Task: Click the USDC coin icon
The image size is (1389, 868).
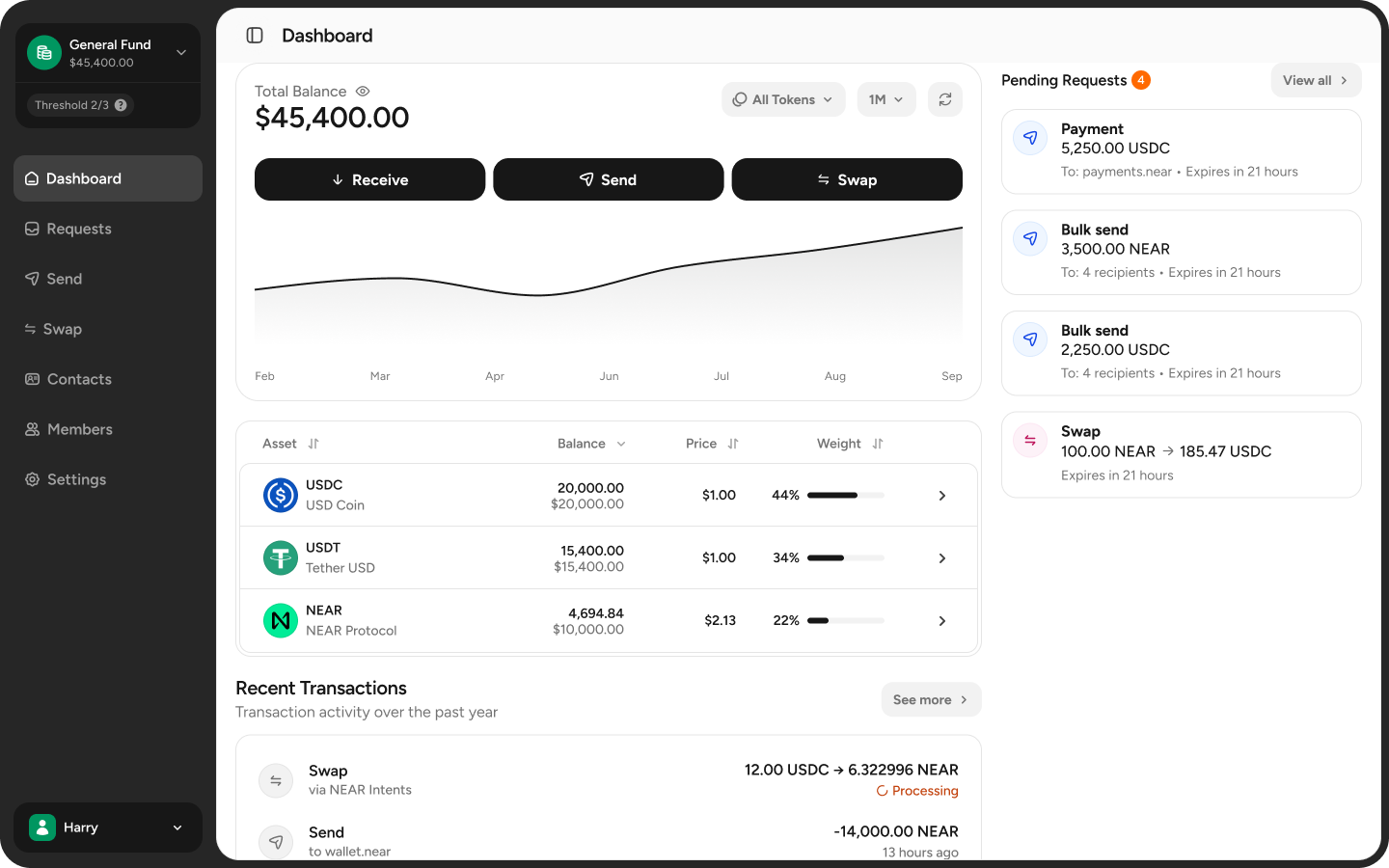Action: tap(281, 495)
